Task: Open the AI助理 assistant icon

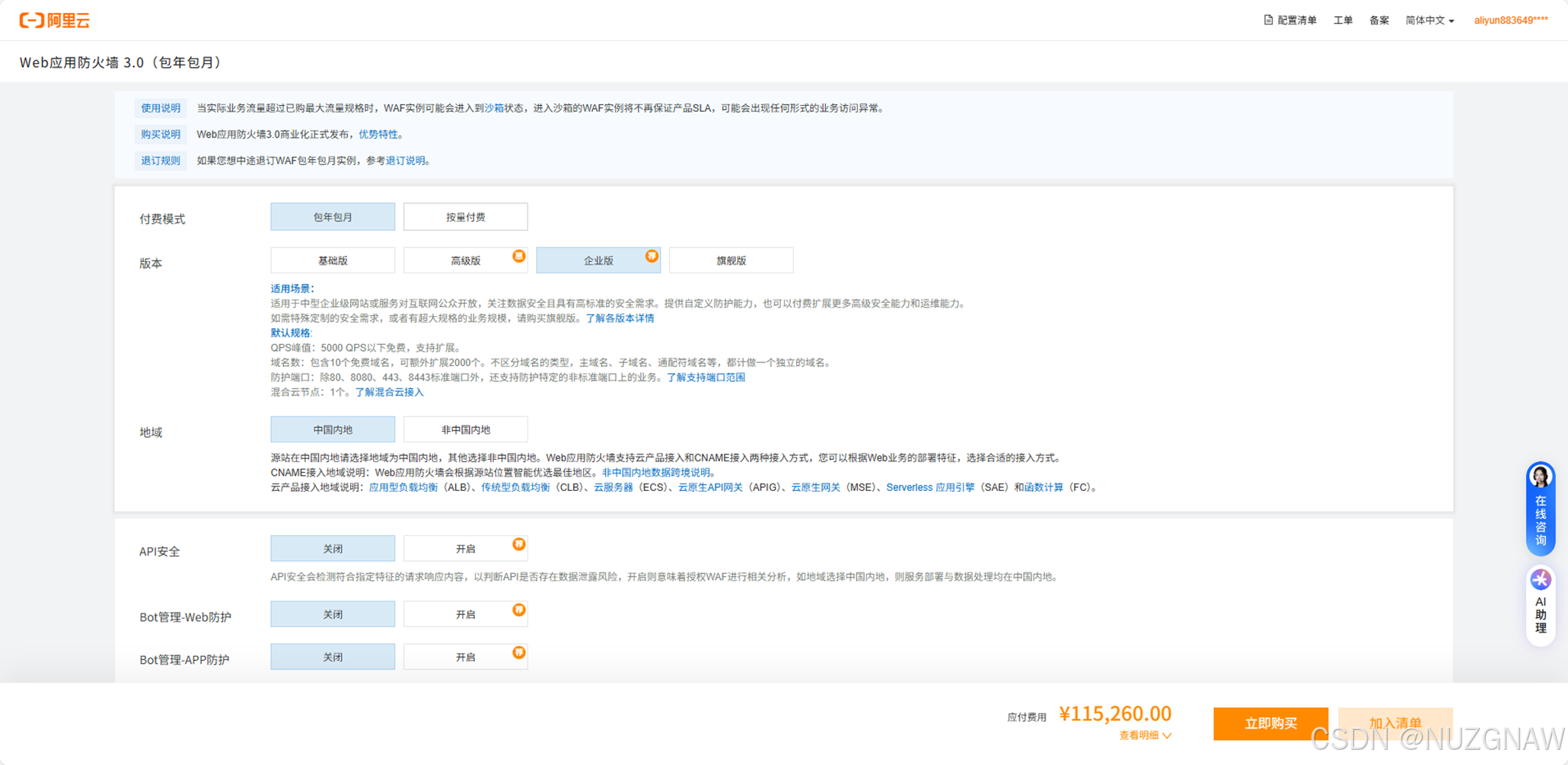Action: click(x=1541, y=580)
